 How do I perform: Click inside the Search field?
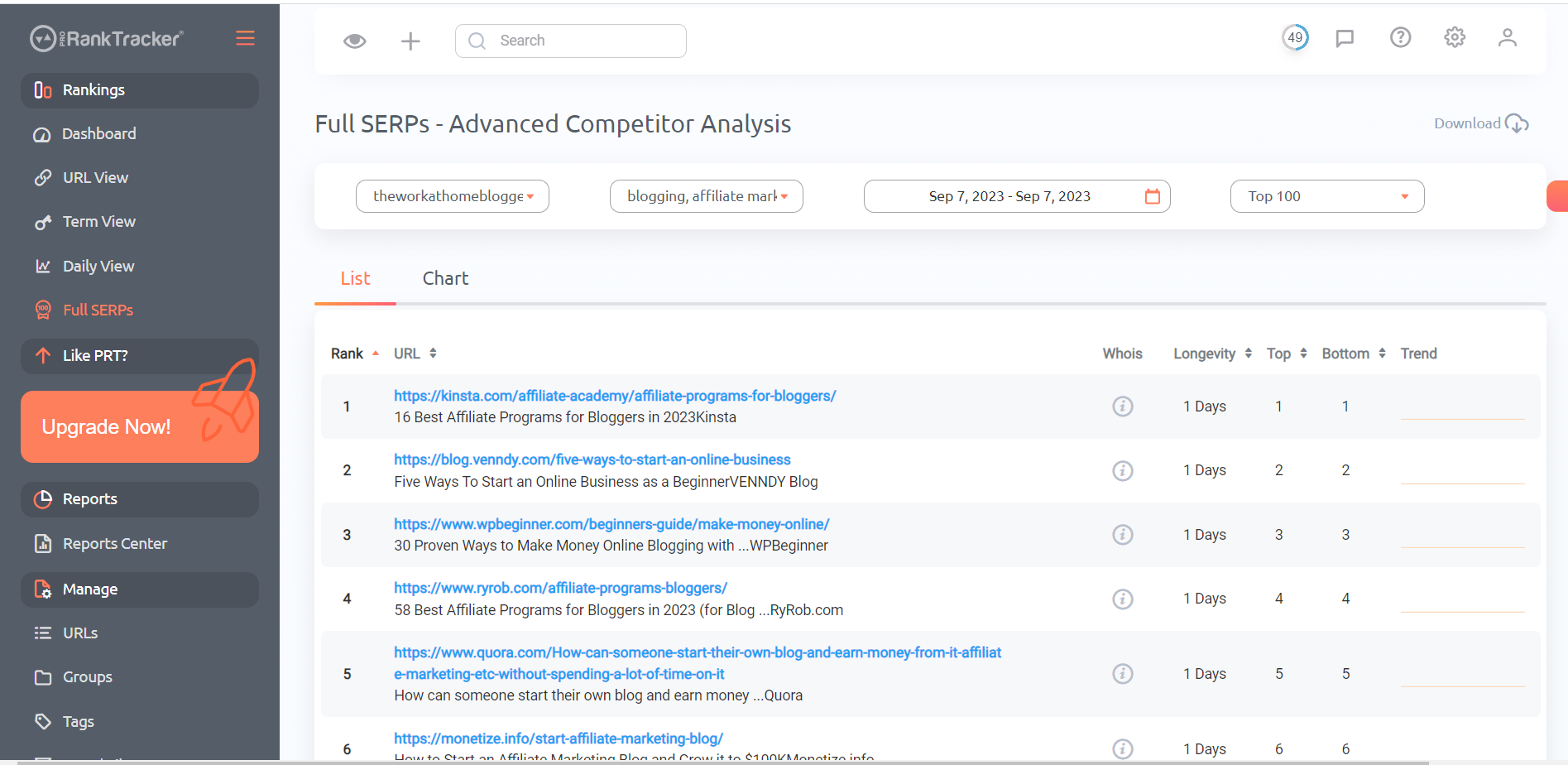click(x=570, y=41)
